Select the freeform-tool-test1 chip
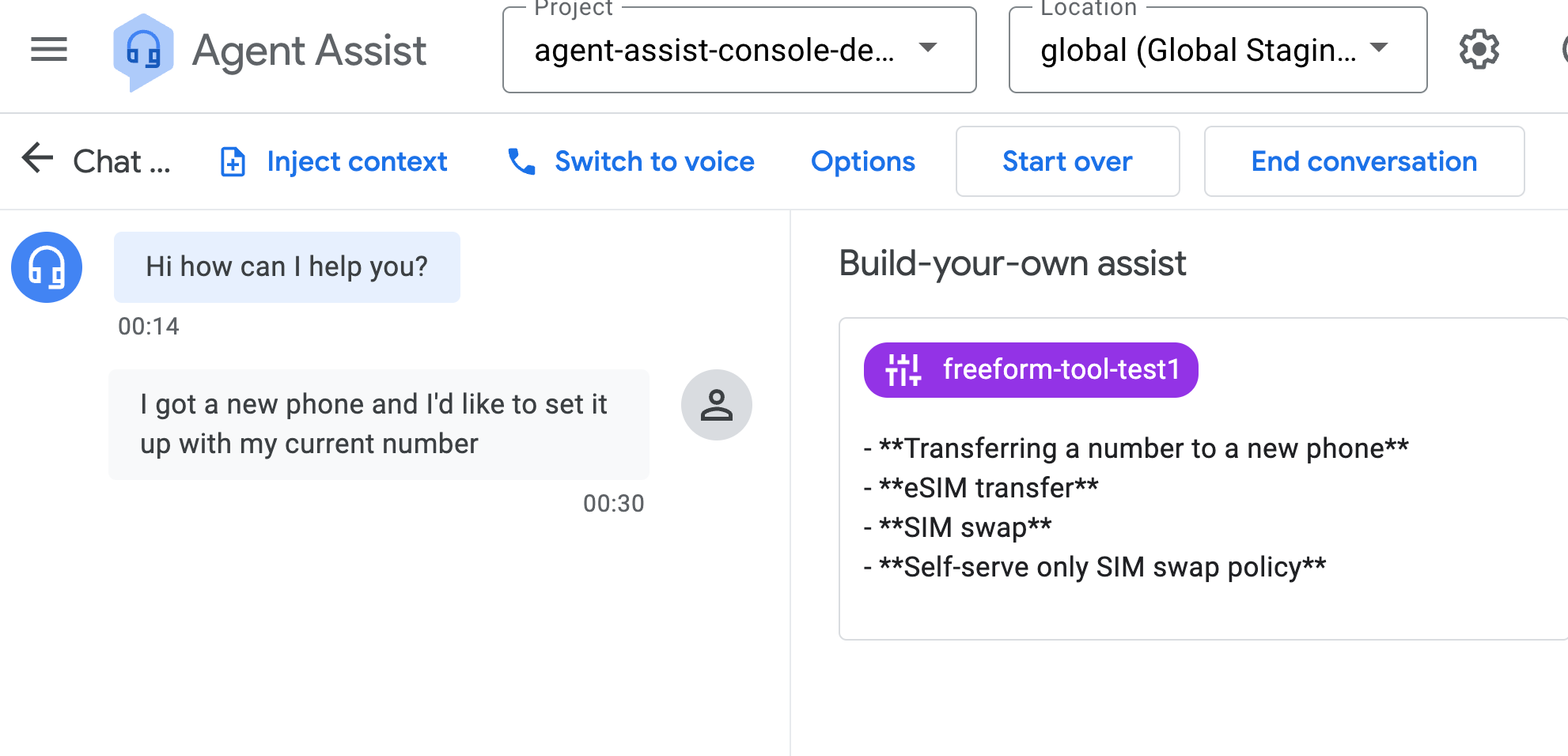This screenshot has width=1568, height=756. tap(1060, 369)
